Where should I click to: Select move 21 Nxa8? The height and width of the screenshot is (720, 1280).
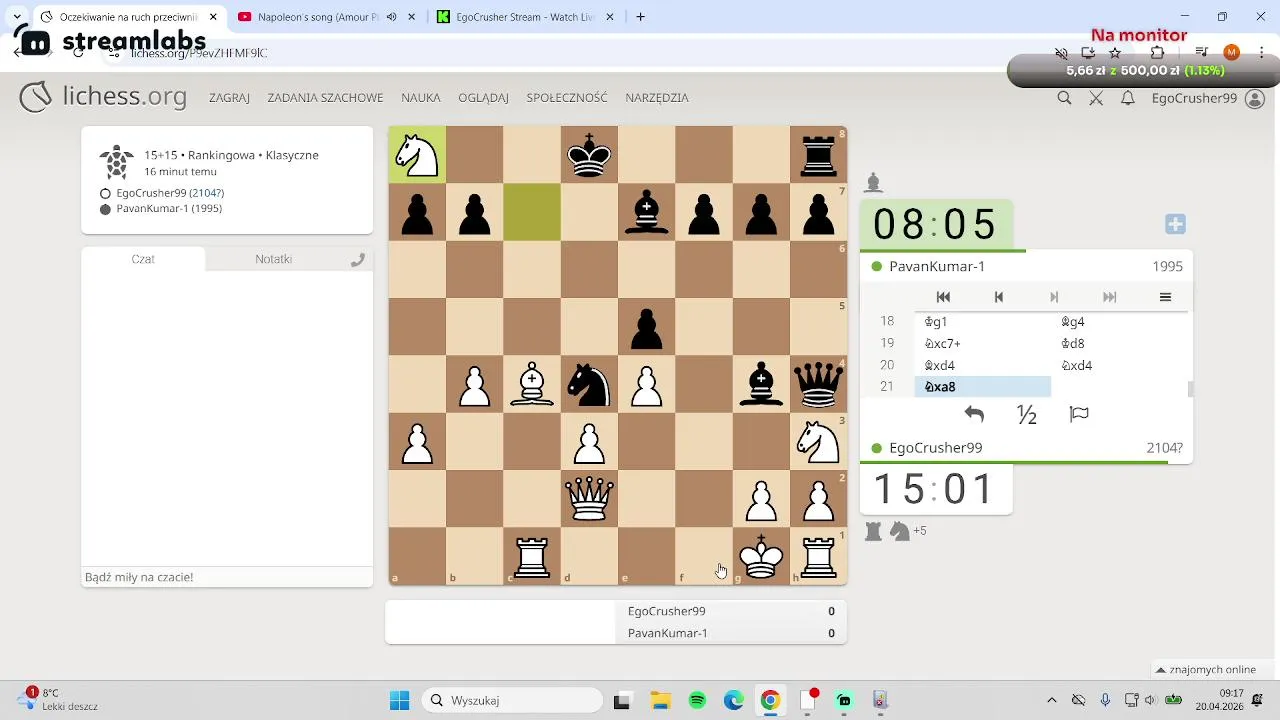(x=982, y=387)
